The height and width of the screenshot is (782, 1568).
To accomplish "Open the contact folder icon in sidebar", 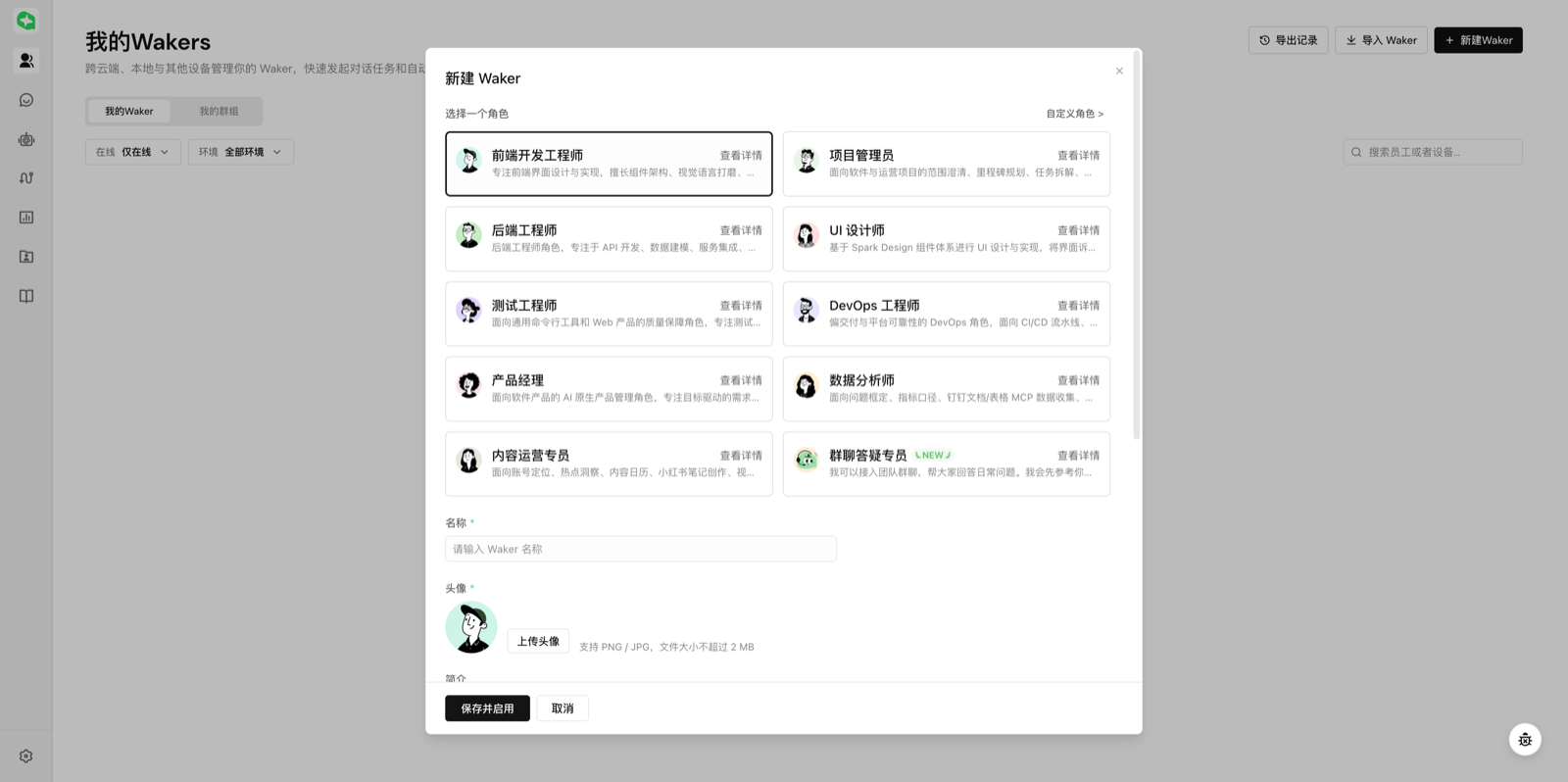I will point(26,257).
